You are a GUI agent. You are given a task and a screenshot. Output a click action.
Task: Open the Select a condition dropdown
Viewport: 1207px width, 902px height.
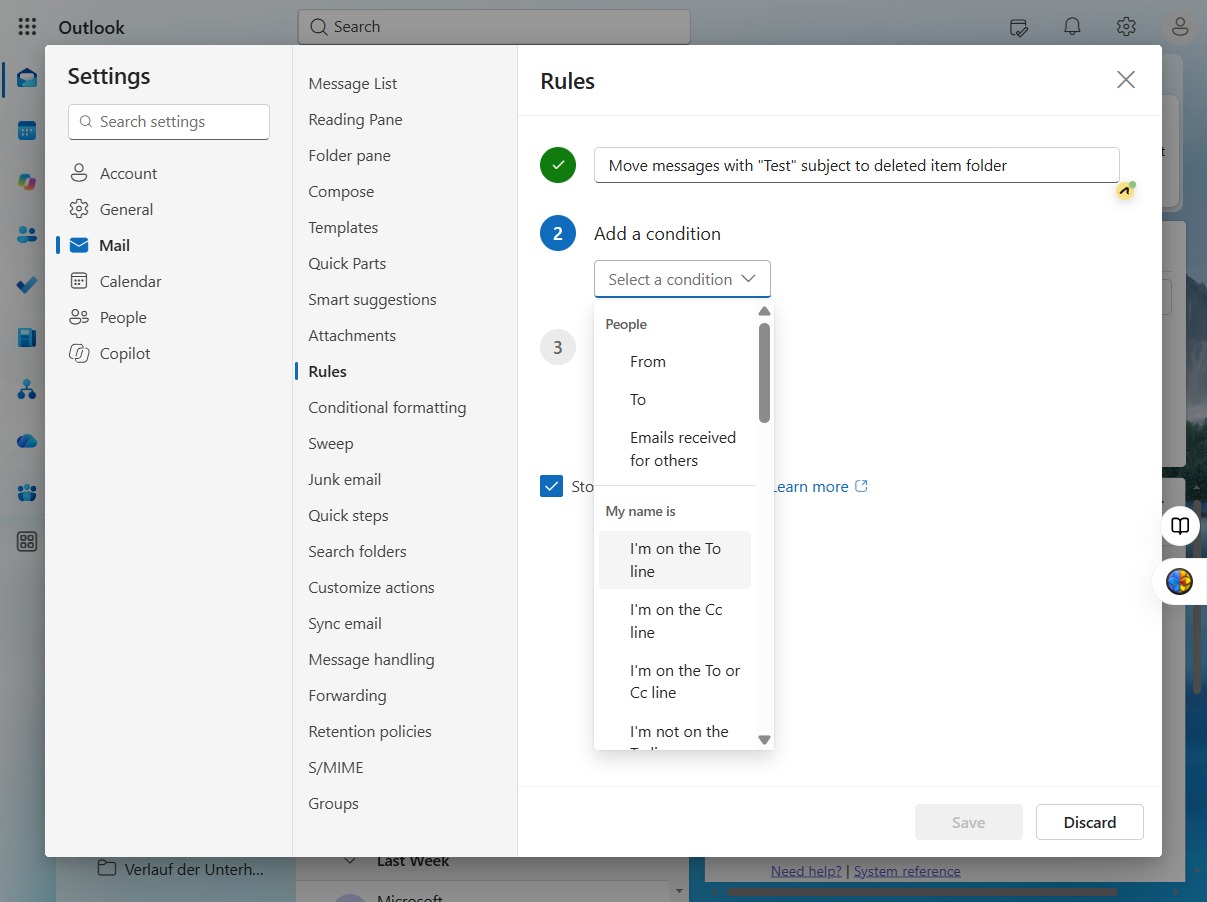click(682, 279)
